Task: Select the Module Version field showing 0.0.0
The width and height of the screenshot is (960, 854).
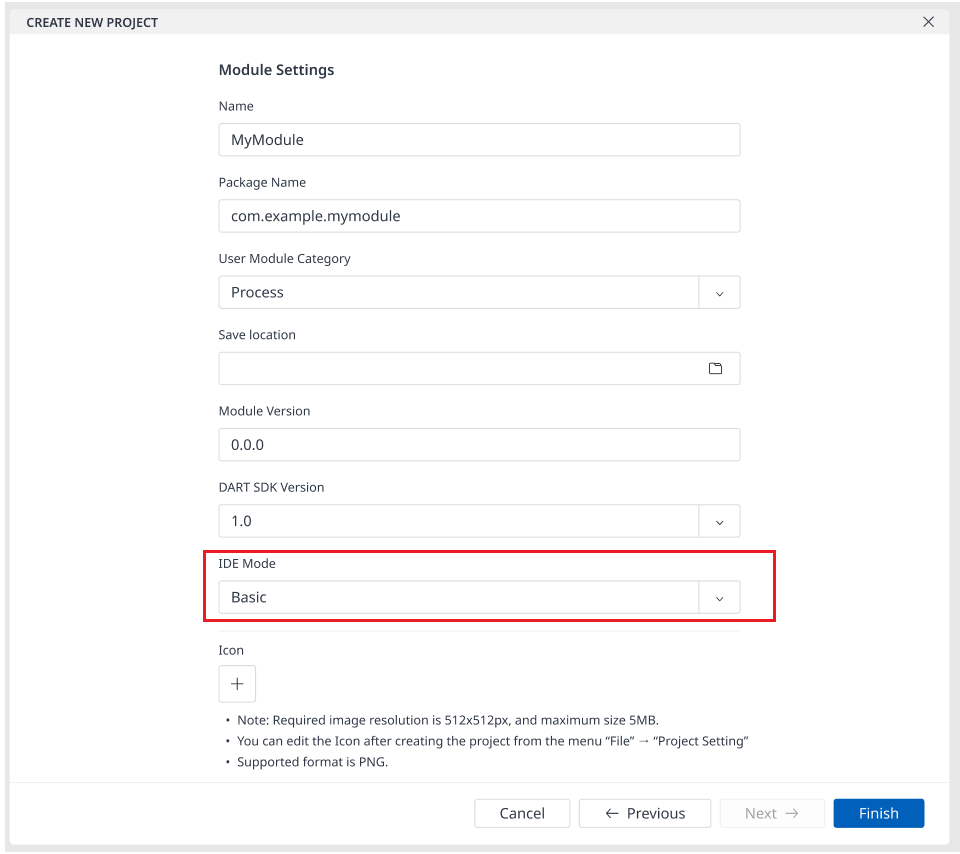Action: tap(479, 445)
